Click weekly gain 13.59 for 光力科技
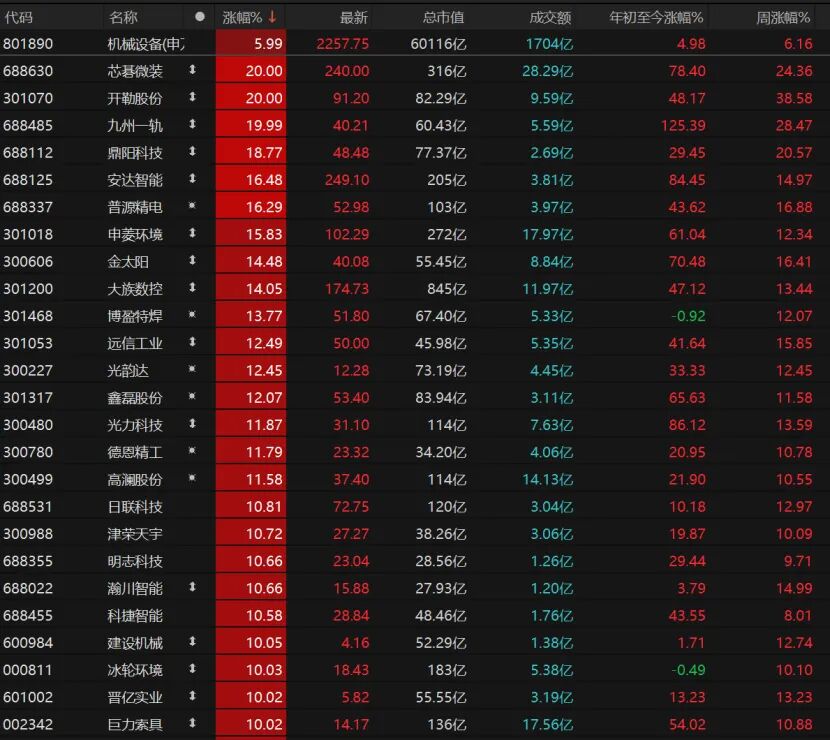Viewport: 830px width, 740px height. [x=794, y=425]
